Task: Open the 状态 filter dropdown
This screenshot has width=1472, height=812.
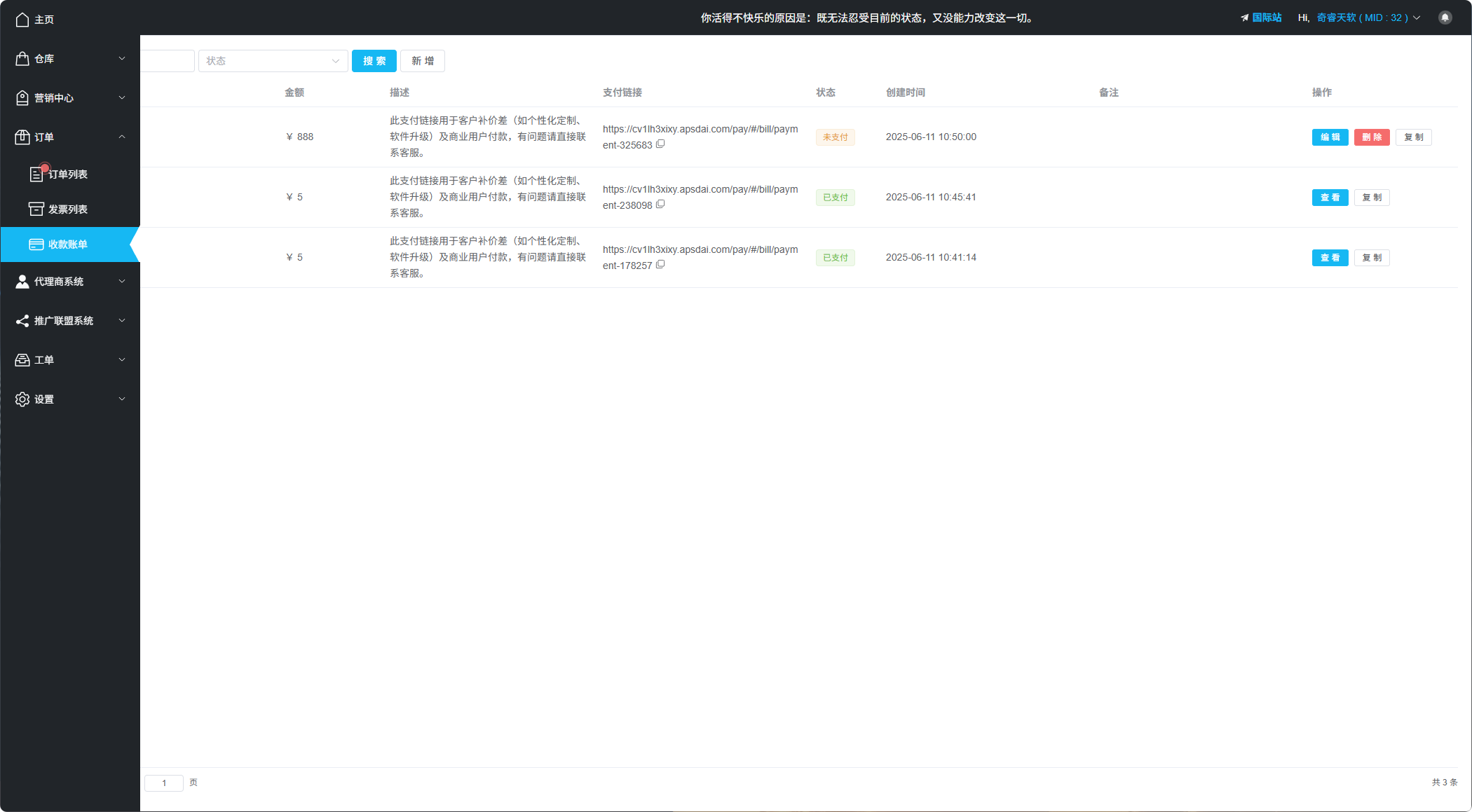Action: pos(273,61)
